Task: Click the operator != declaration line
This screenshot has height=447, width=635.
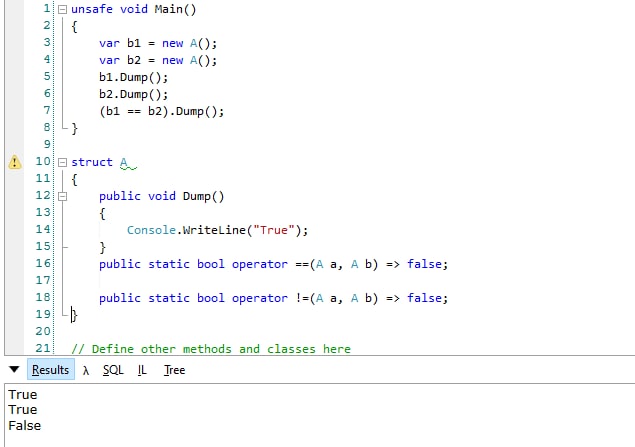Action: tap(274, 298)
